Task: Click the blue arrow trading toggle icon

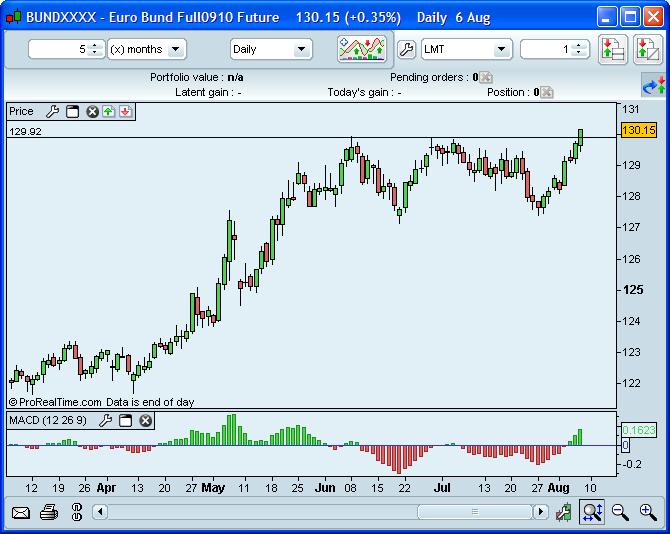Action: [654, 85]
